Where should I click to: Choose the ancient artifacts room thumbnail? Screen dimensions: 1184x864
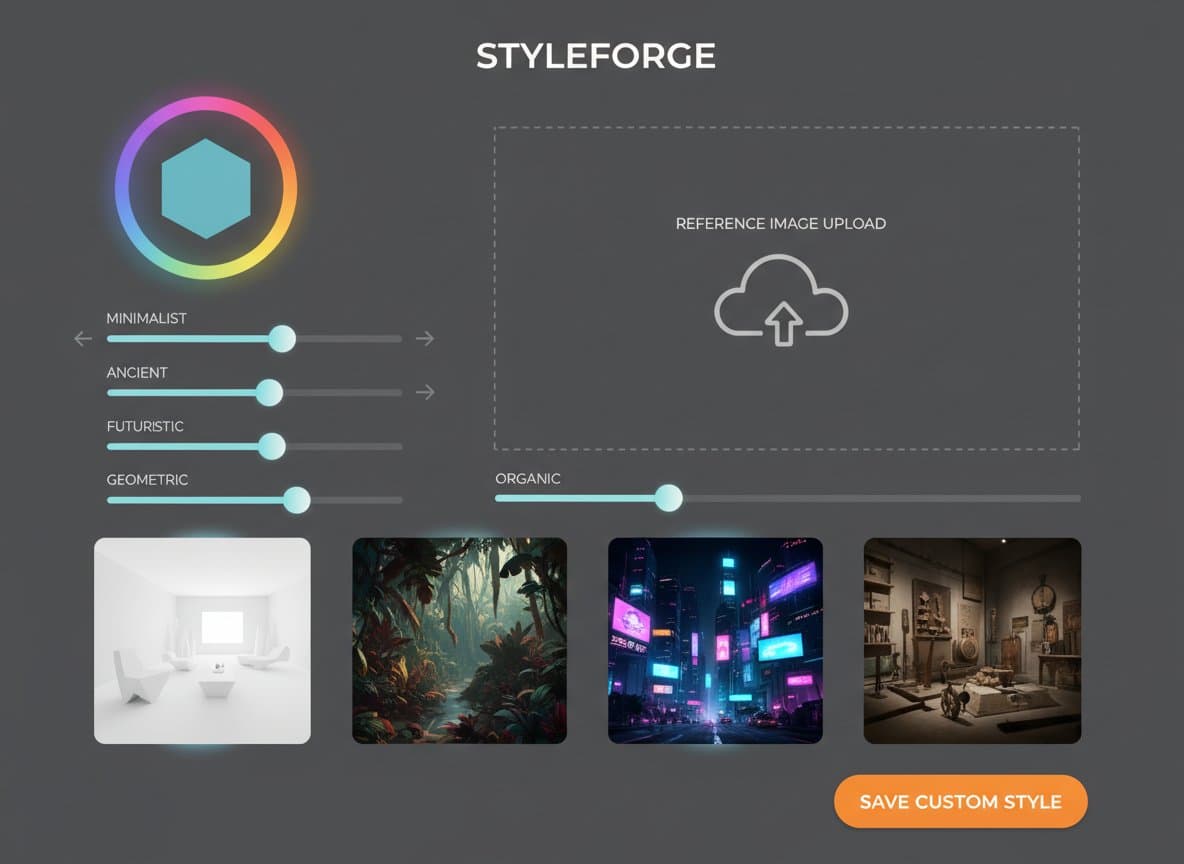(972, 640)
